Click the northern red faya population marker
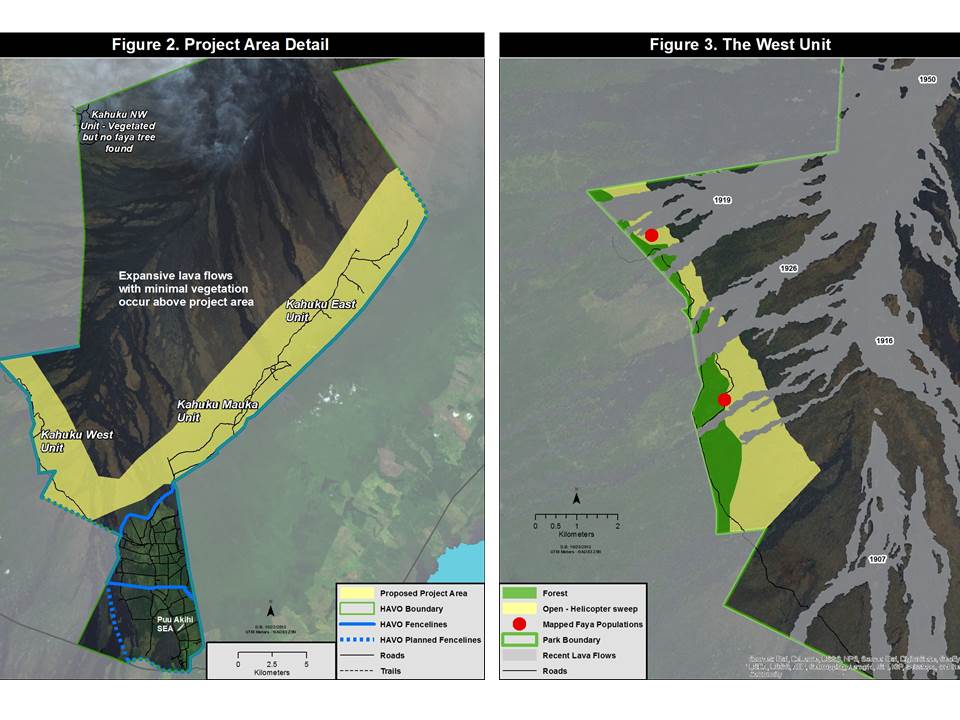The image size is (960, 720). tap(651, 235)
